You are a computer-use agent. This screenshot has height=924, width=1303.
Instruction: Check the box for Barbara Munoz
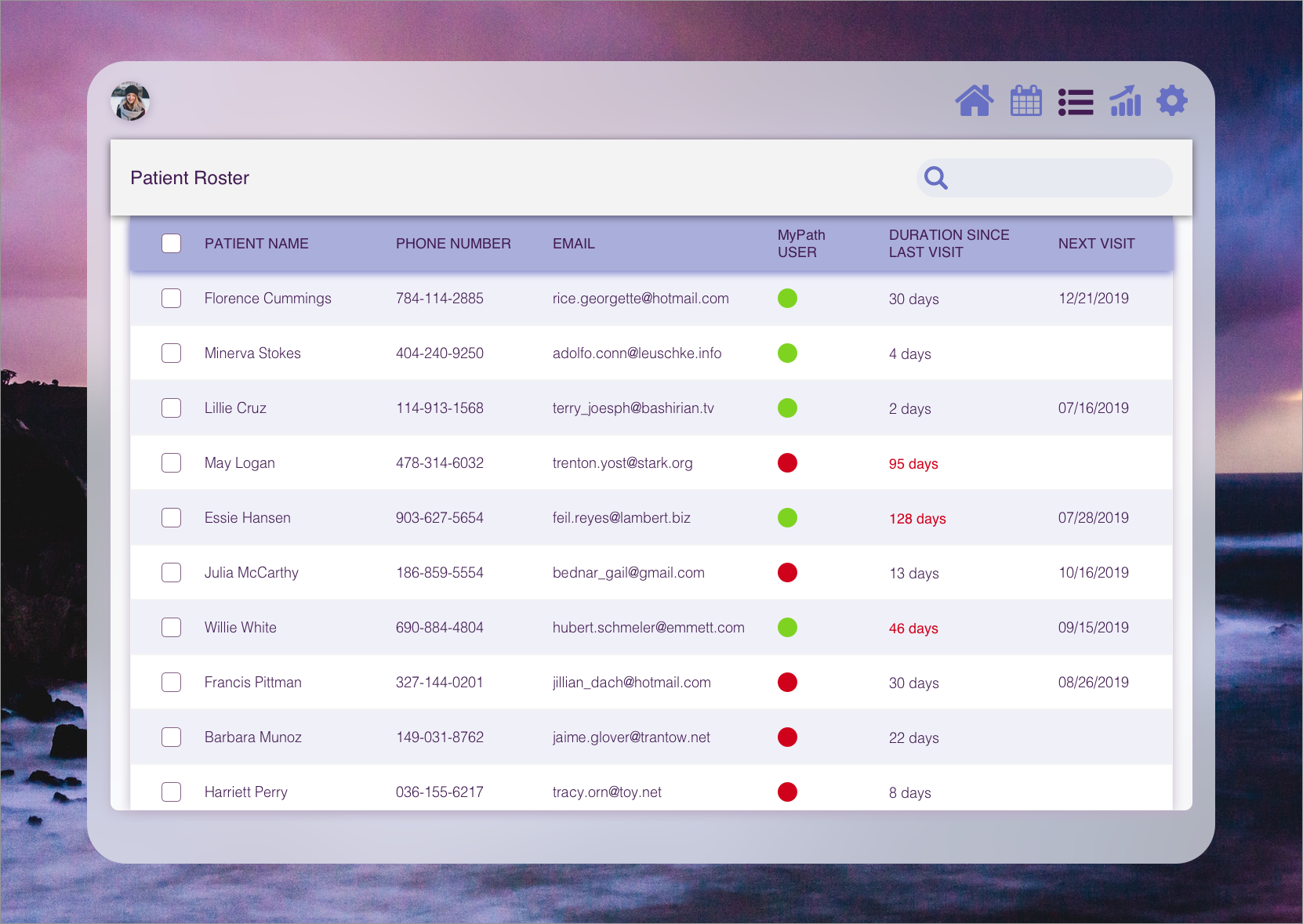tap(171, 737)
